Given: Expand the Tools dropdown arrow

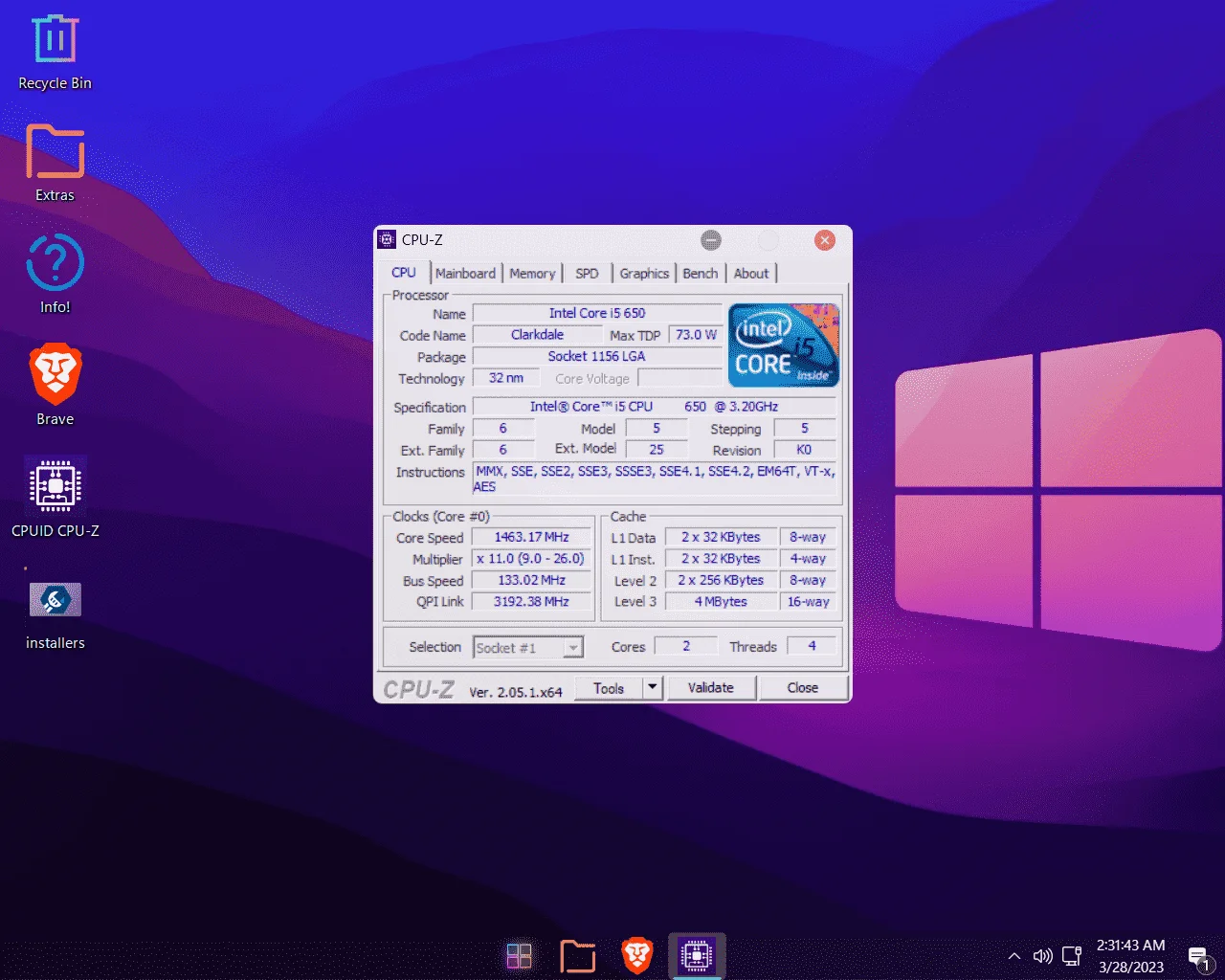Looking at the screenshot, I should [x=653, y=688].
